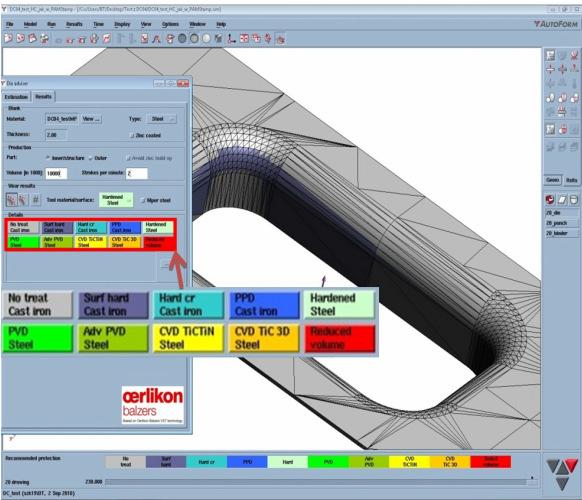The height and width of the screenshot is (500, 582).
Task: Click the second wear results view icon
Action: point(23,200)
